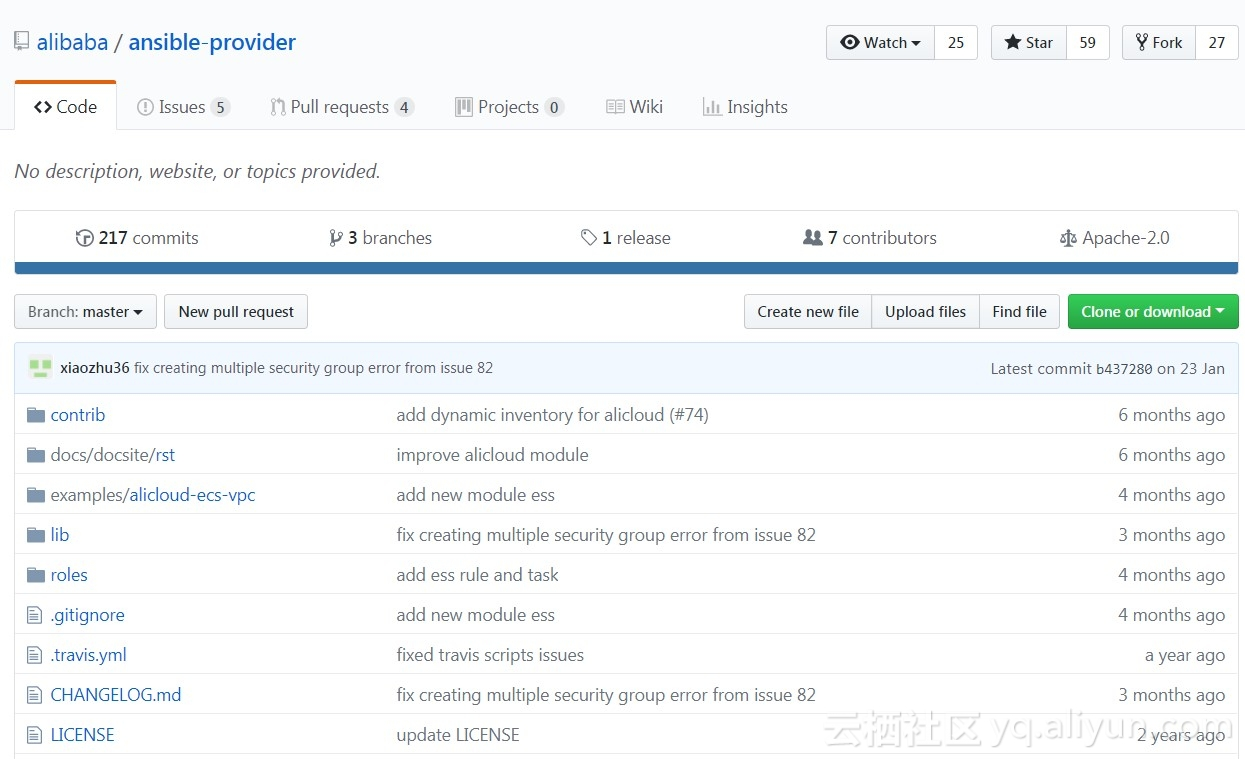Image resolution: width=1245 pixels, height=759 pixels.
Task: Click the Pull requests merge icon
Action: pyautogui.click(x=278, y=107)
